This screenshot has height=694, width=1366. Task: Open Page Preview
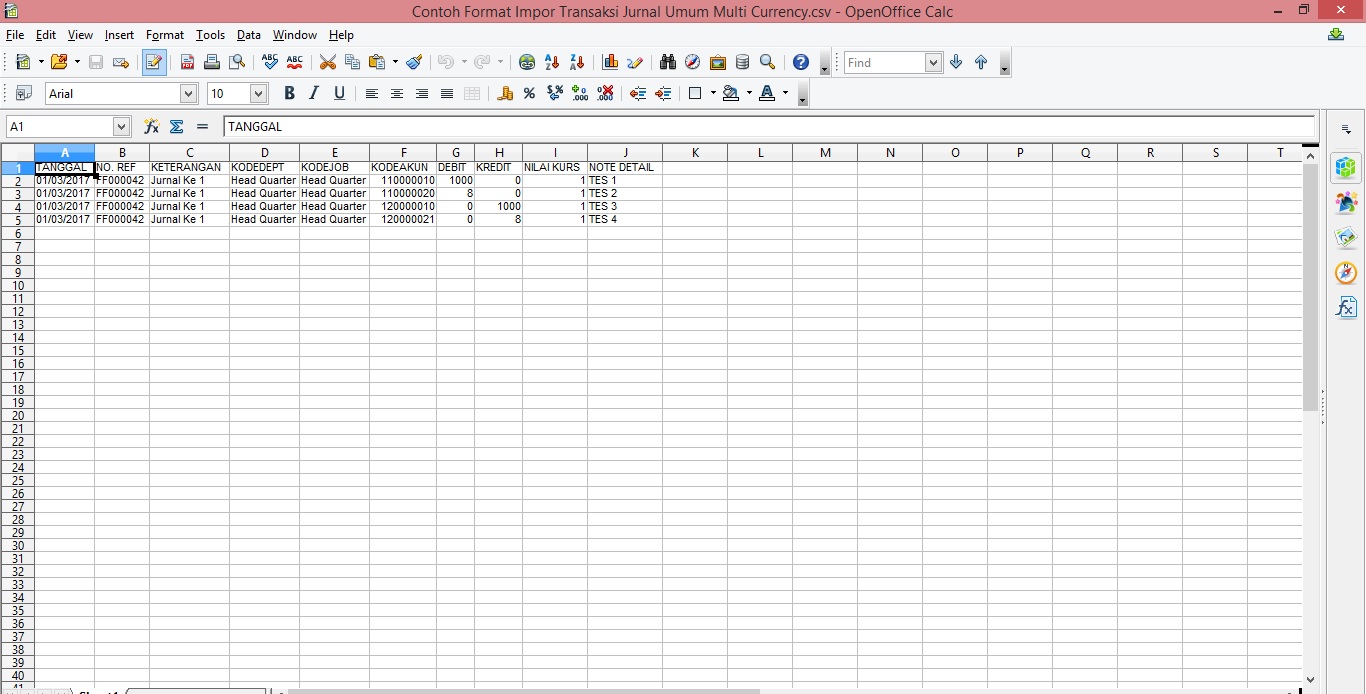click(x=237, y=62)
